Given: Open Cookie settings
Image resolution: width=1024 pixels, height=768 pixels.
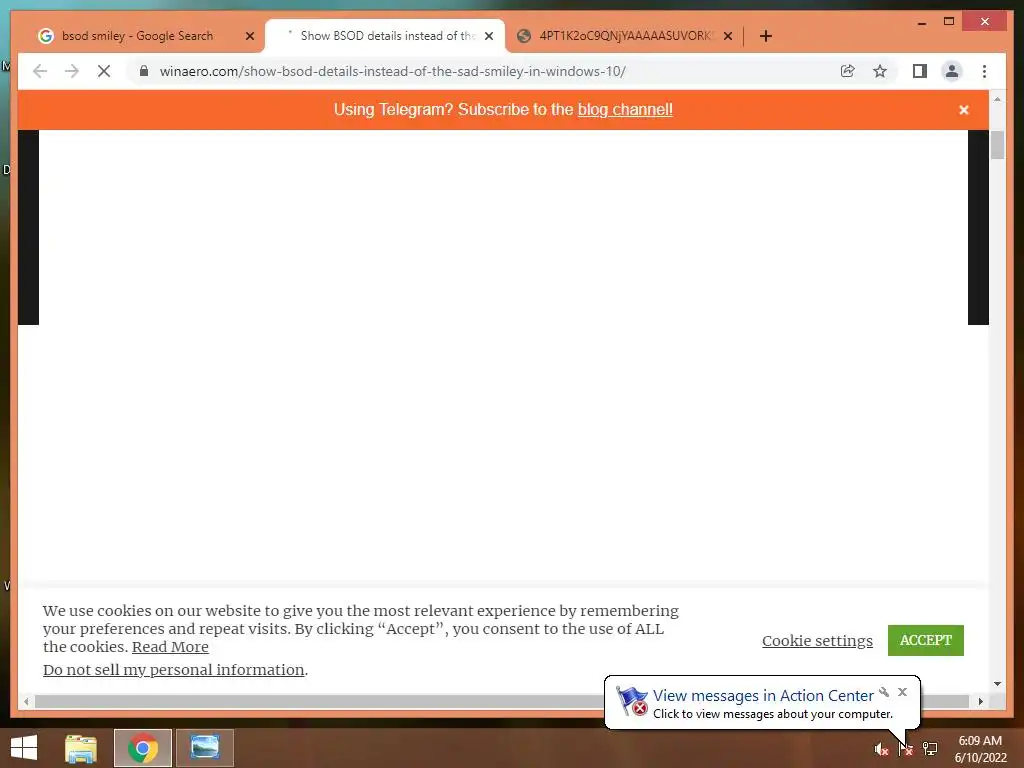Looking at the screenshot, I should (817, 641).
